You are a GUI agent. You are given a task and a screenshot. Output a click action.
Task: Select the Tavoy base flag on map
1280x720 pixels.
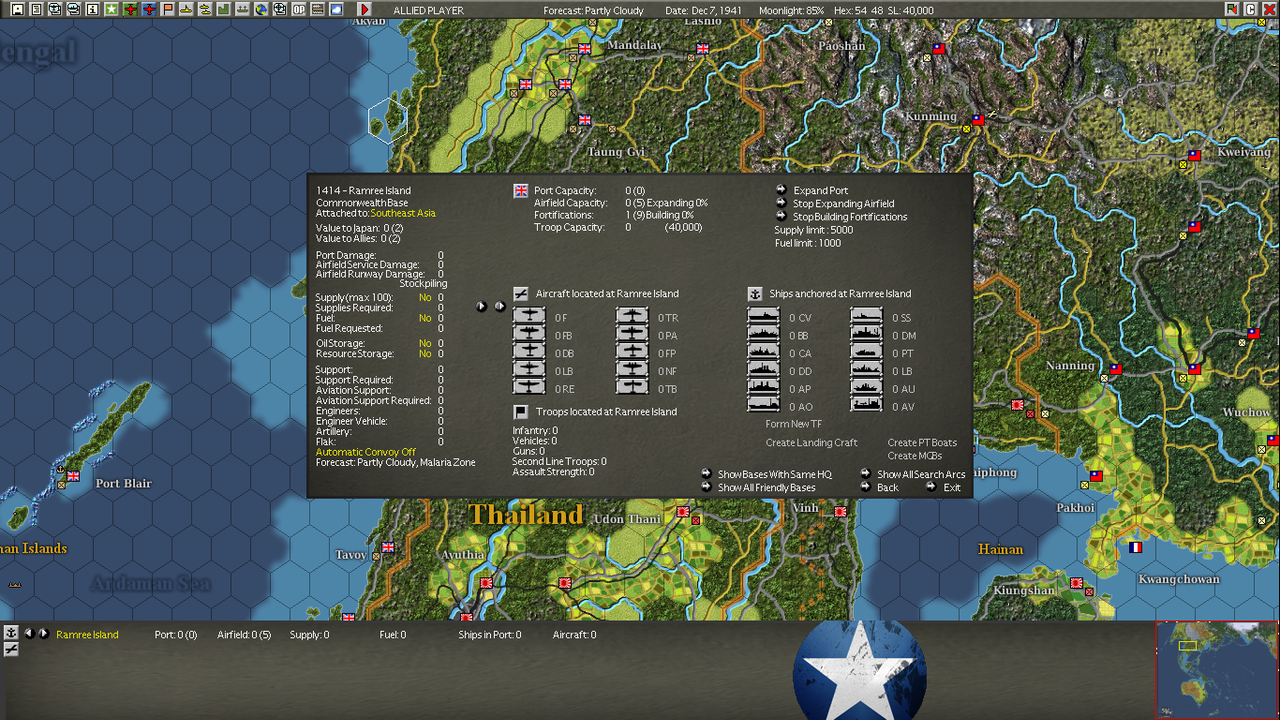point(388,547)
